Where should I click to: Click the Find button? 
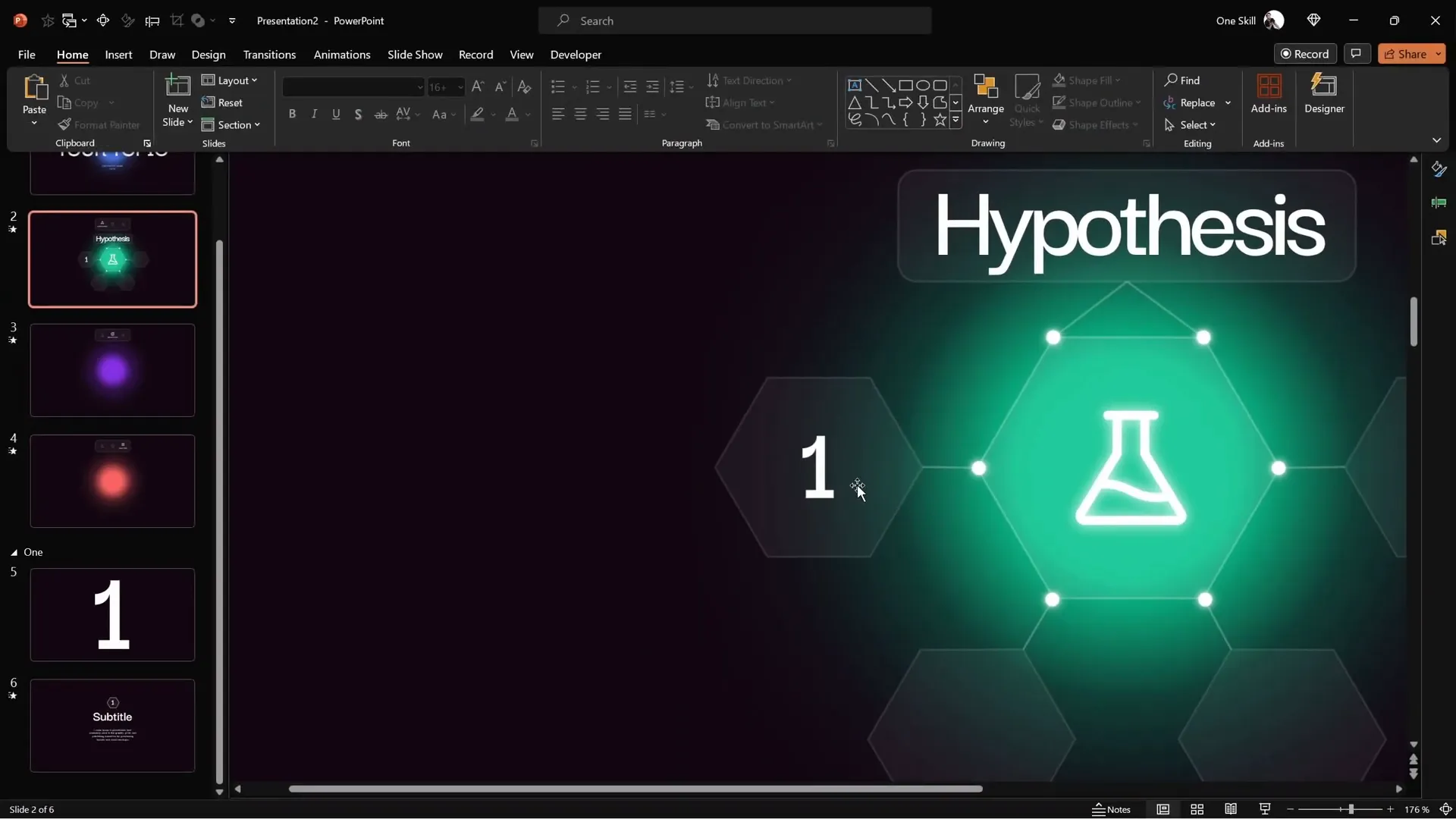pos(1183,80)
